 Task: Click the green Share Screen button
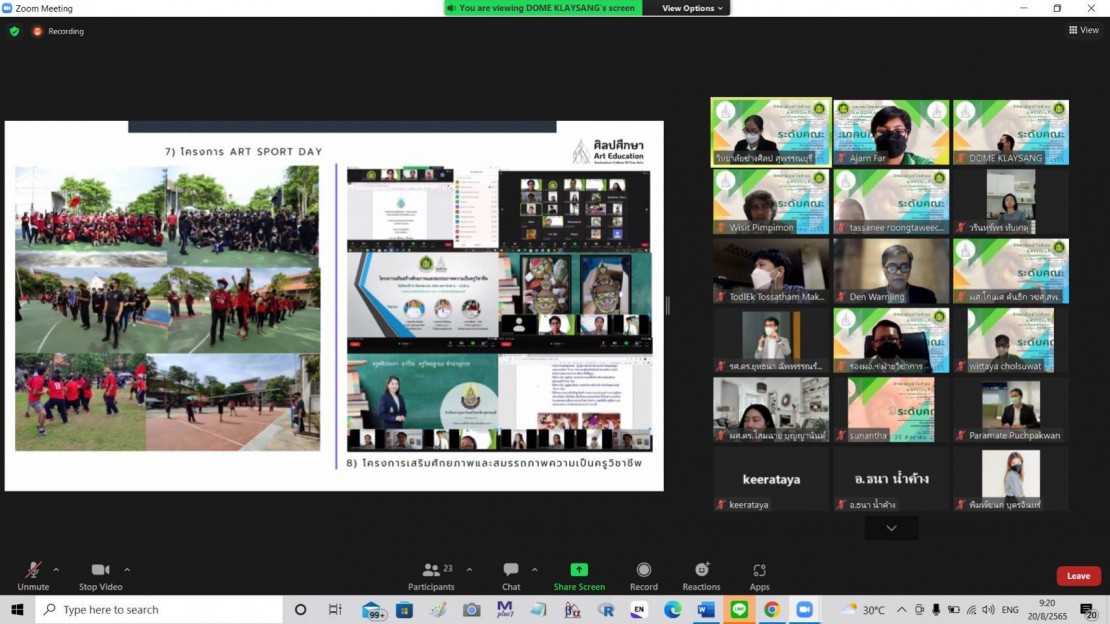[579, 577]
